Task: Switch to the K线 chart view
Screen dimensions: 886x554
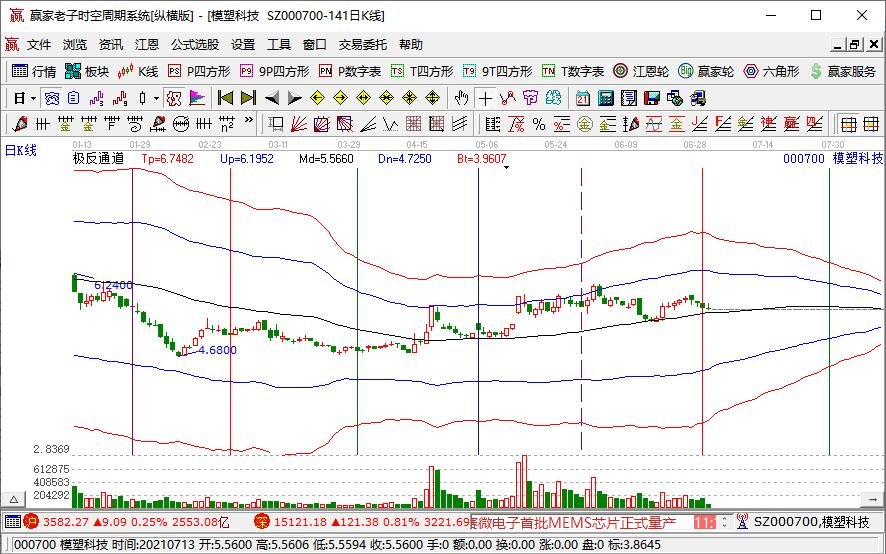Action: 138,71
